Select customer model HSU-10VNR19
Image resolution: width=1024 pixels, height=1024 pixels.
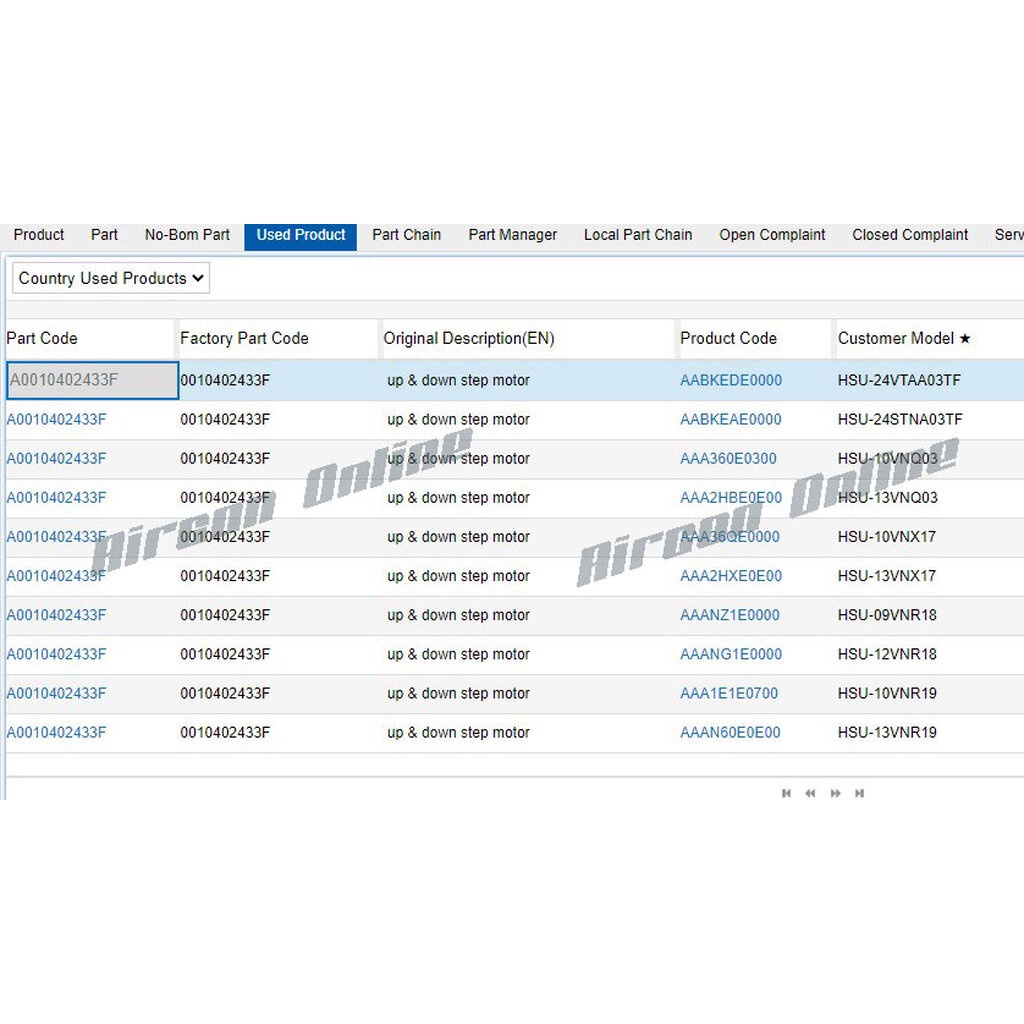click(x=888, y=694)
